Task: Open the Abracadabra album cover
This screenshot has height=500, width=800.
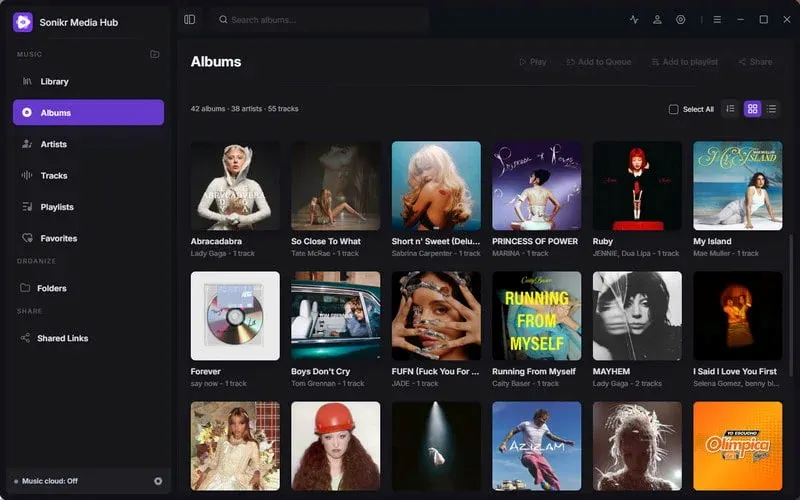Action: 235,186
